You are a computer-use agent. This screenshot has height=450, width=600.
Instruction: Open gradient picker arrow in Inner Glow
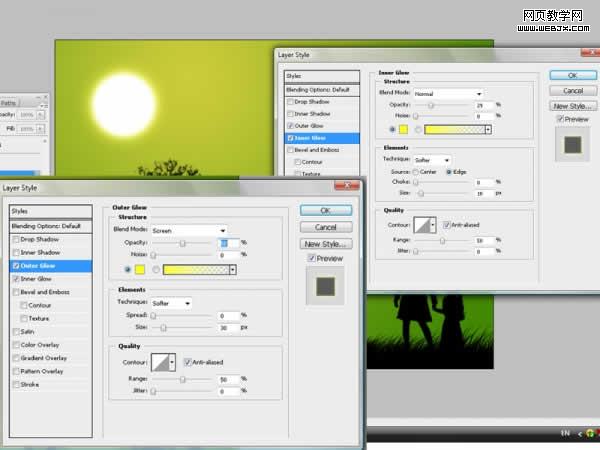coord(488,130)
